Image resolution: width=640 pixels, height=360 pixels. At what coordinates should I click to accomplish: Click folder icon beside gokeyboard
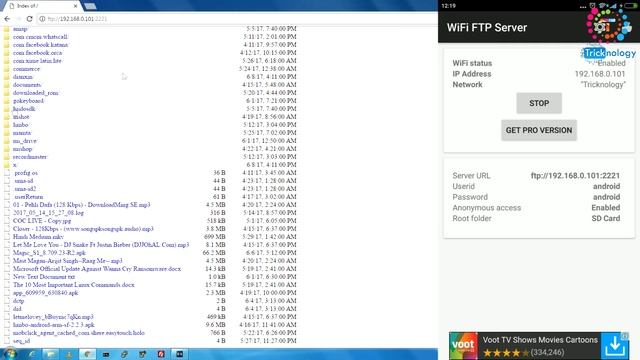pyautogui.click(x=7, y=101)
